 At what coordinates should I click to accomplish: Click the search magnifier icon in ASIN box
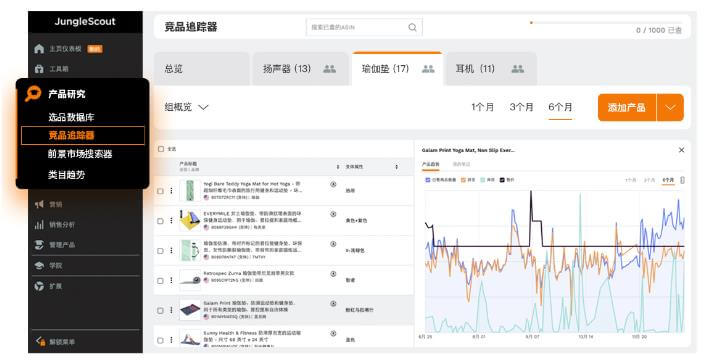pos(412,28)
